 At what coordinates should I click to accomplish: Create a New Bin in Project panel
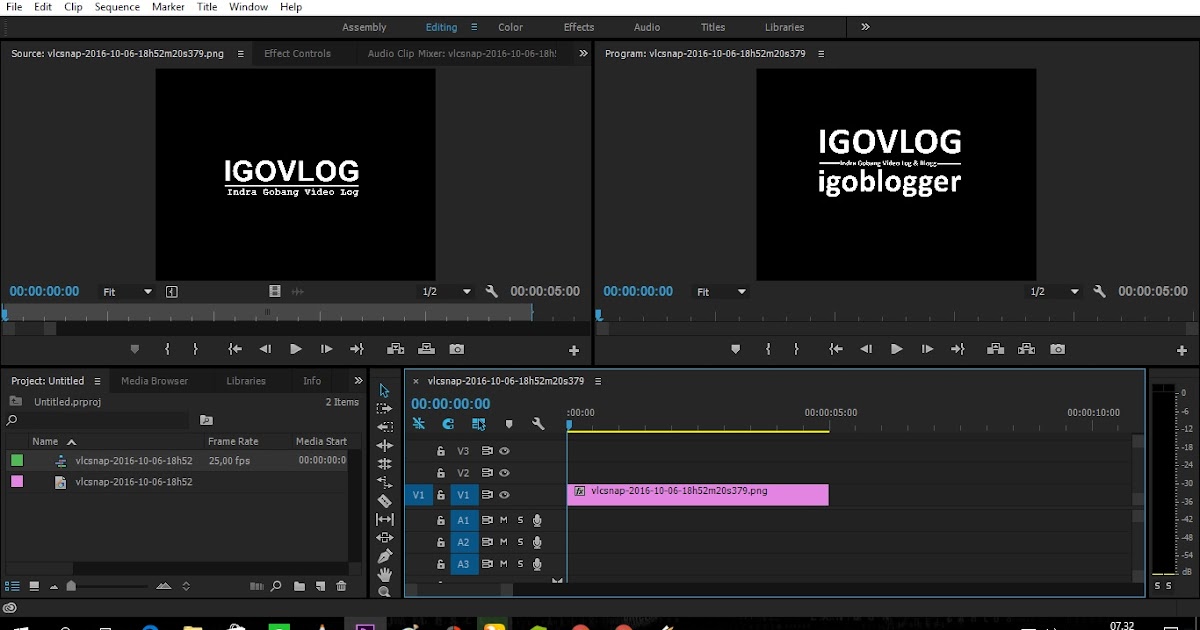click(299, 586)
